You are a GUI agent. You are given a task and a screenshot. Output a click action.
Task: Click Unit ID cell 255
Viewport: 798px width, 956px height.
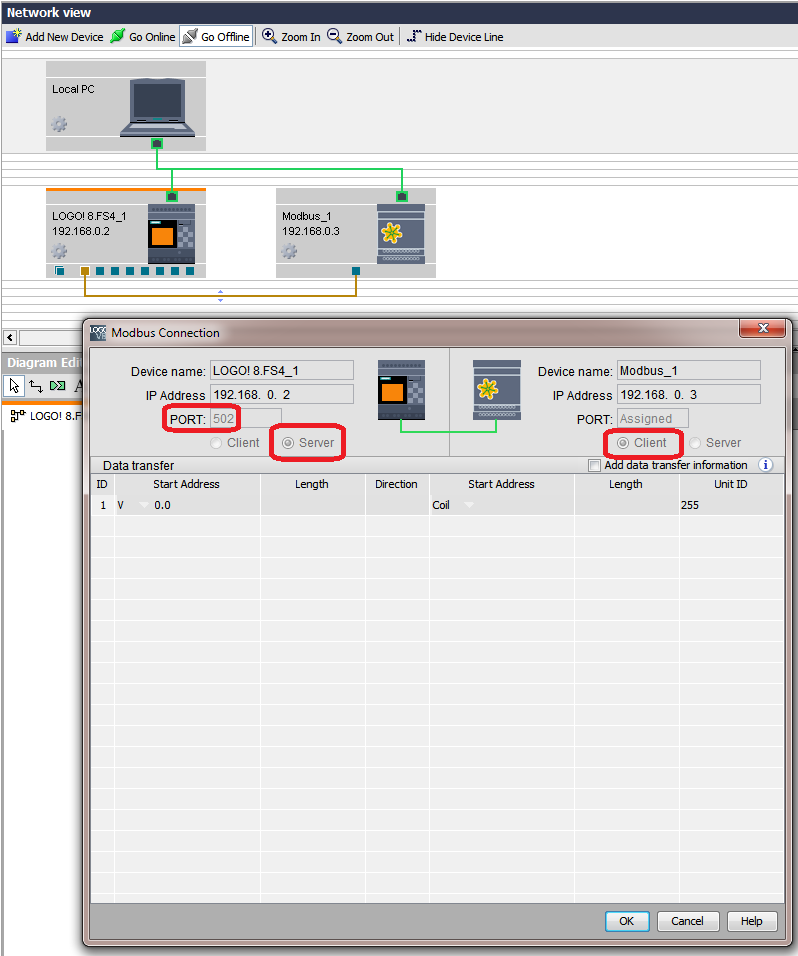(731, 505)
